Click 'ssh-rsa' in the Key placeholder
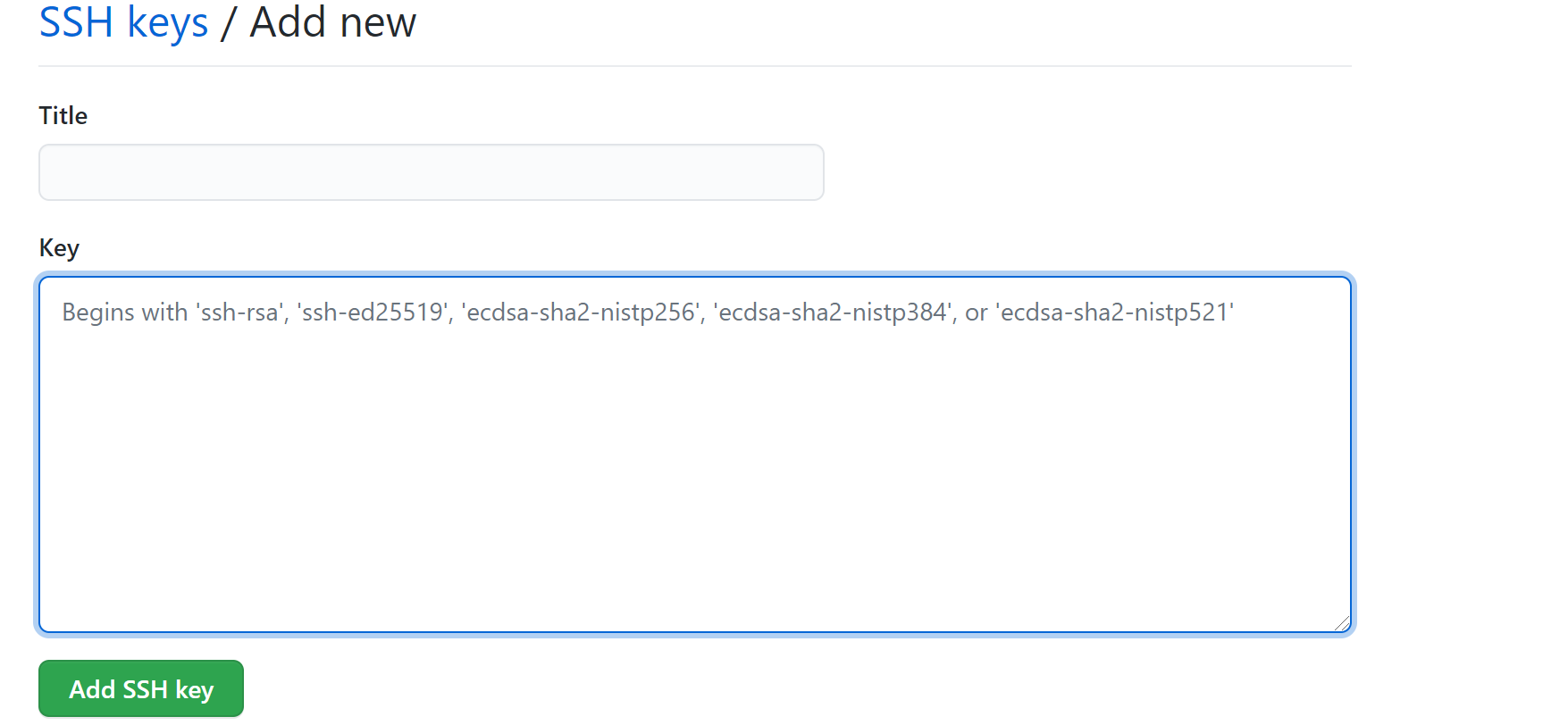 [239, 312]
